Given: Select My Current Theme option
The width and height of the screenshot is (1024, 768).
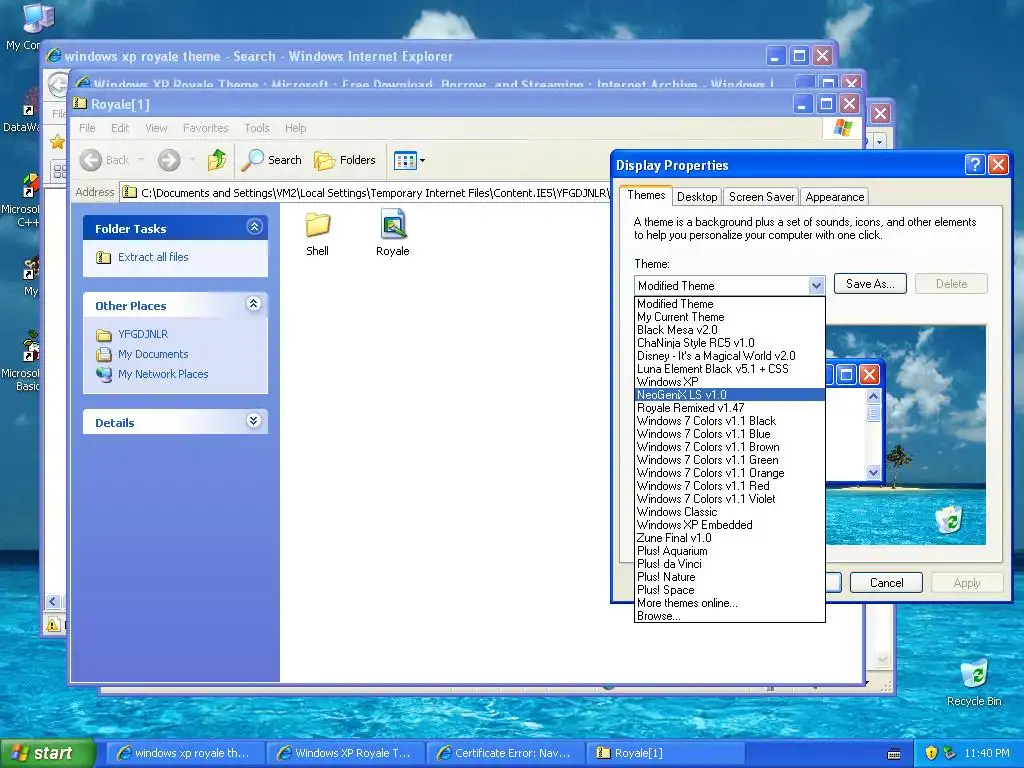Looking at the screenshot, I should [729, 317].
